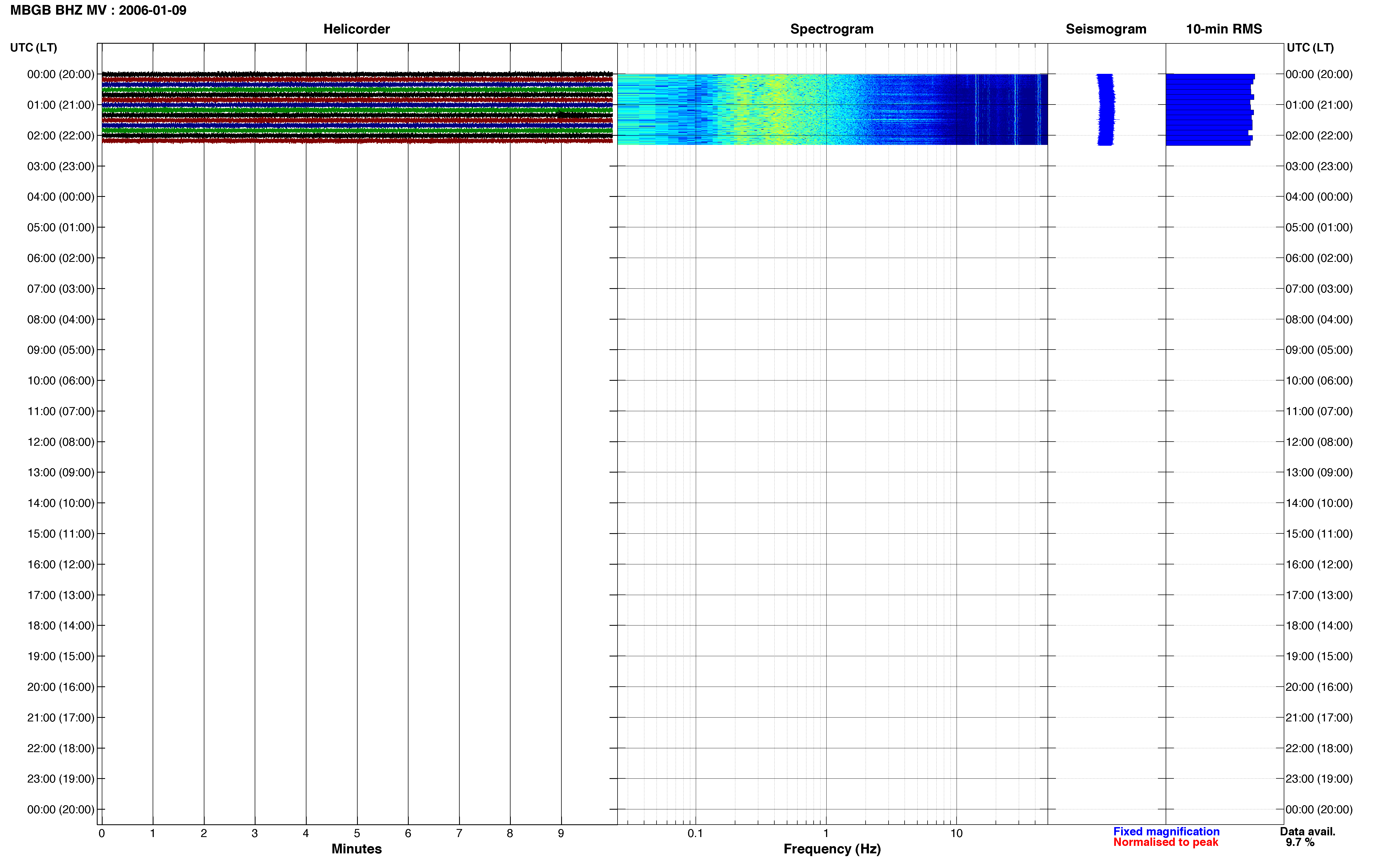Click 01:00 (21:00) on the right time axis
This screenshot has width=1388, height=868.
coord(1319,105)
